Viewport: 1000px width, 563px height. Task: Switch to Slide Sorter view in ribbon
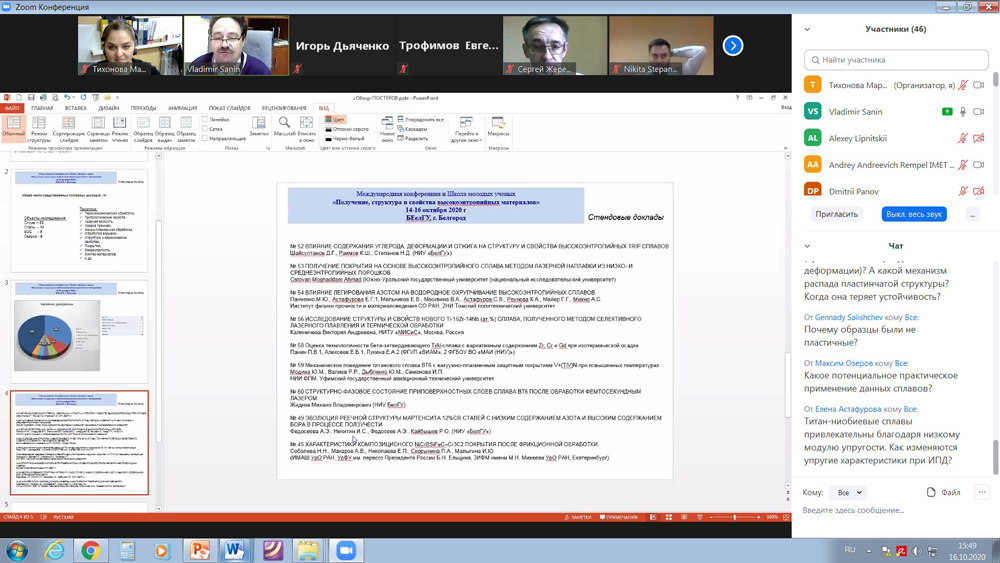(68, 128)
